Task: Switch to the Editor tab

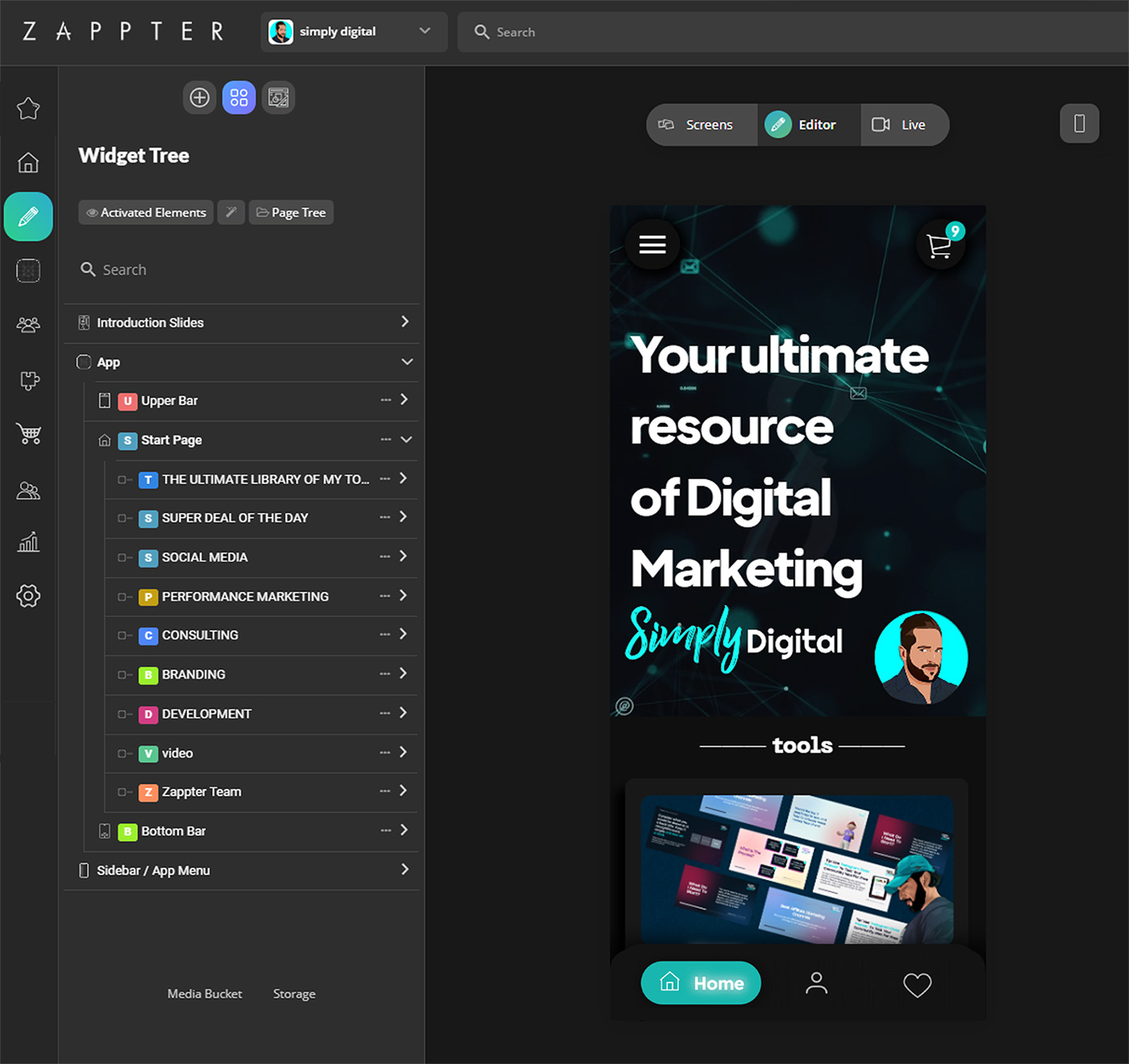Action: [809, 124]
